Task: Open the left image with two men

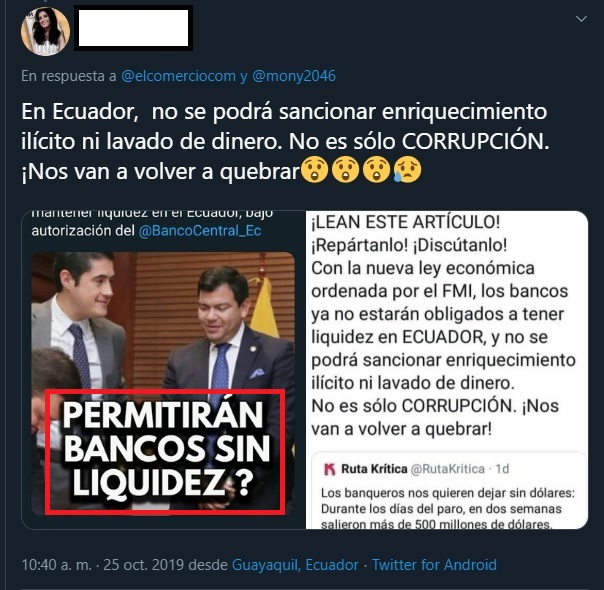Action: (x=163, y=370)
